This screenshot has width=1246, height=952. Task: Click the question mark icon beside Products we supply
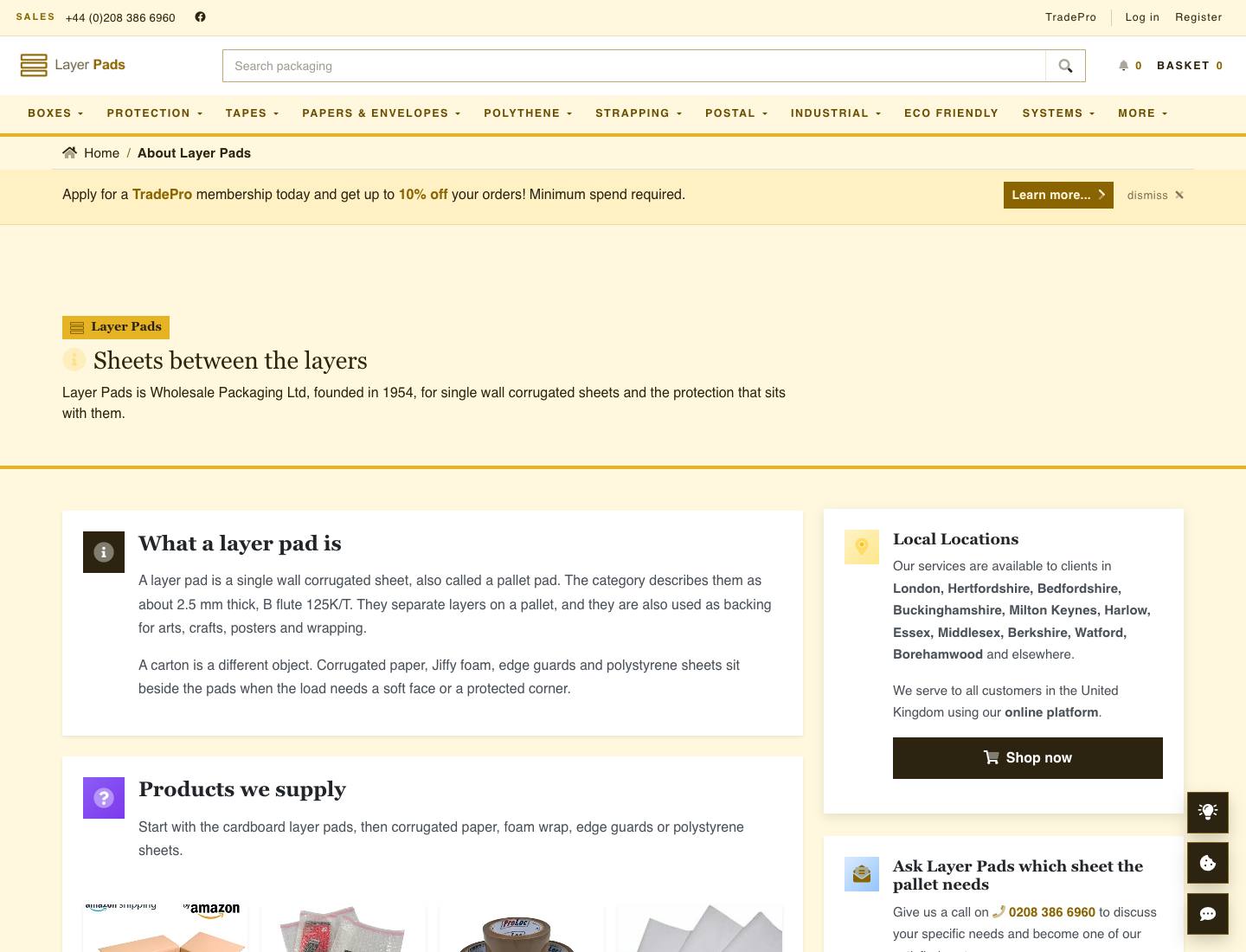104,798
